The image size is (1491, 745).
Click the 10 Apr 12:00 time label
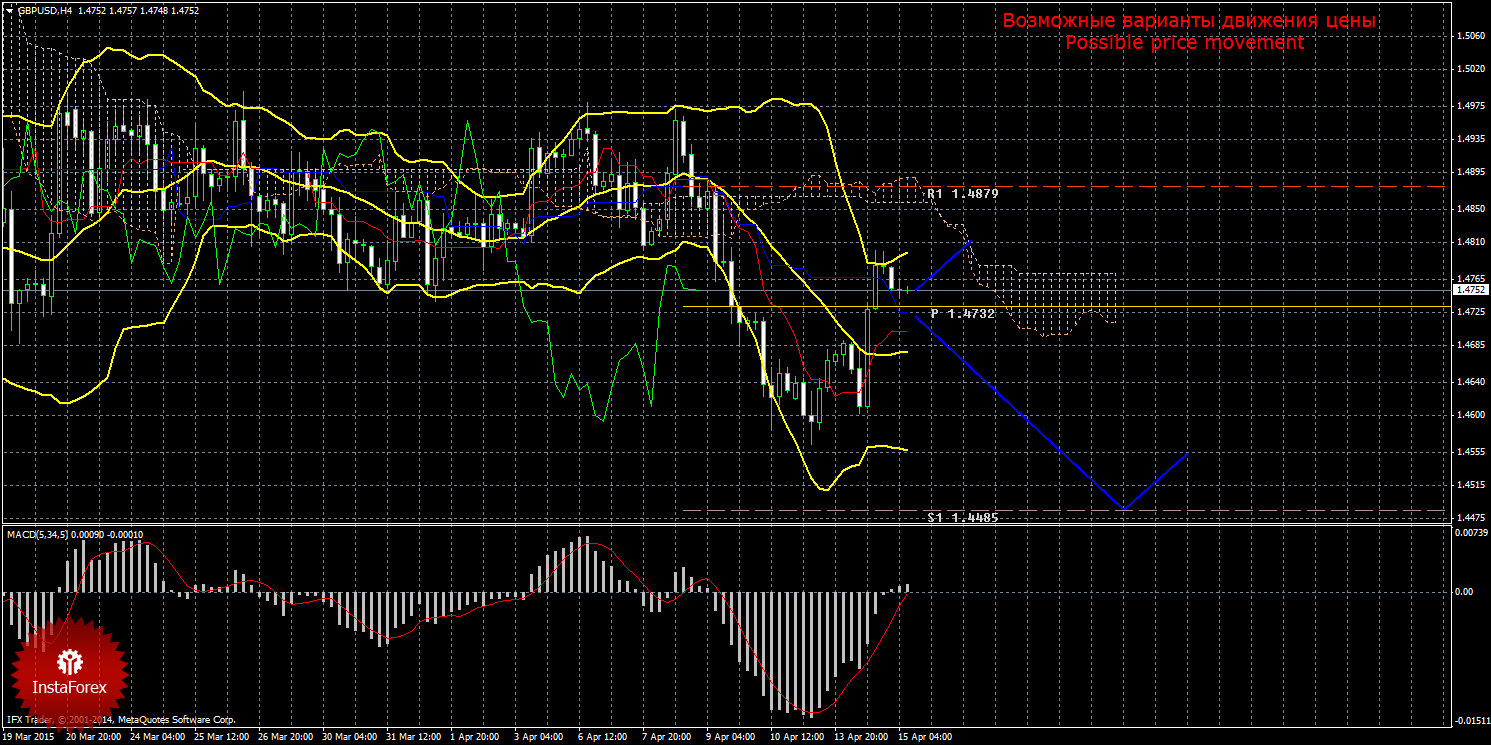[796, 737]
